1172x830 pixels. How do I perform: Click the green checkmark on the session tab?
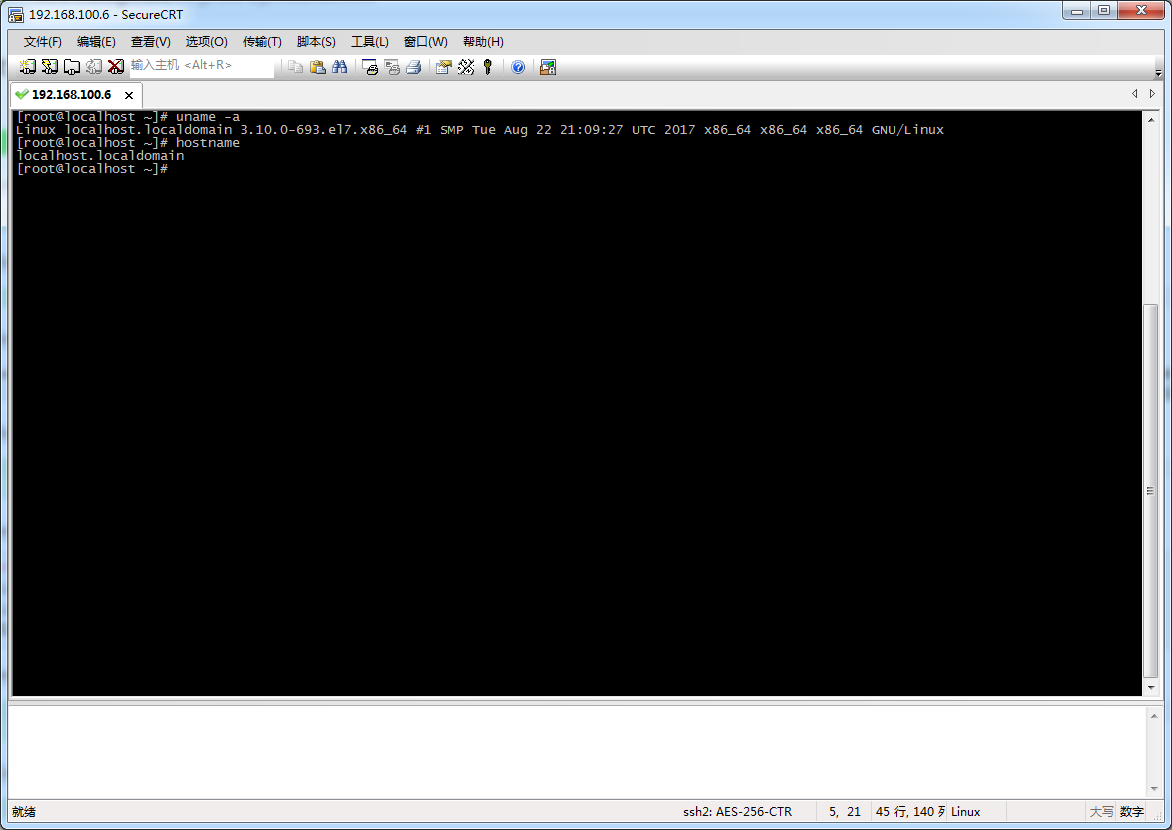point(22,94)
